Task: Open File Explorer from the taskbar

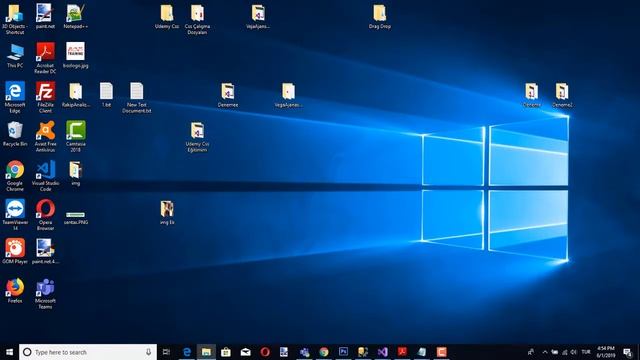Action: 206,352
